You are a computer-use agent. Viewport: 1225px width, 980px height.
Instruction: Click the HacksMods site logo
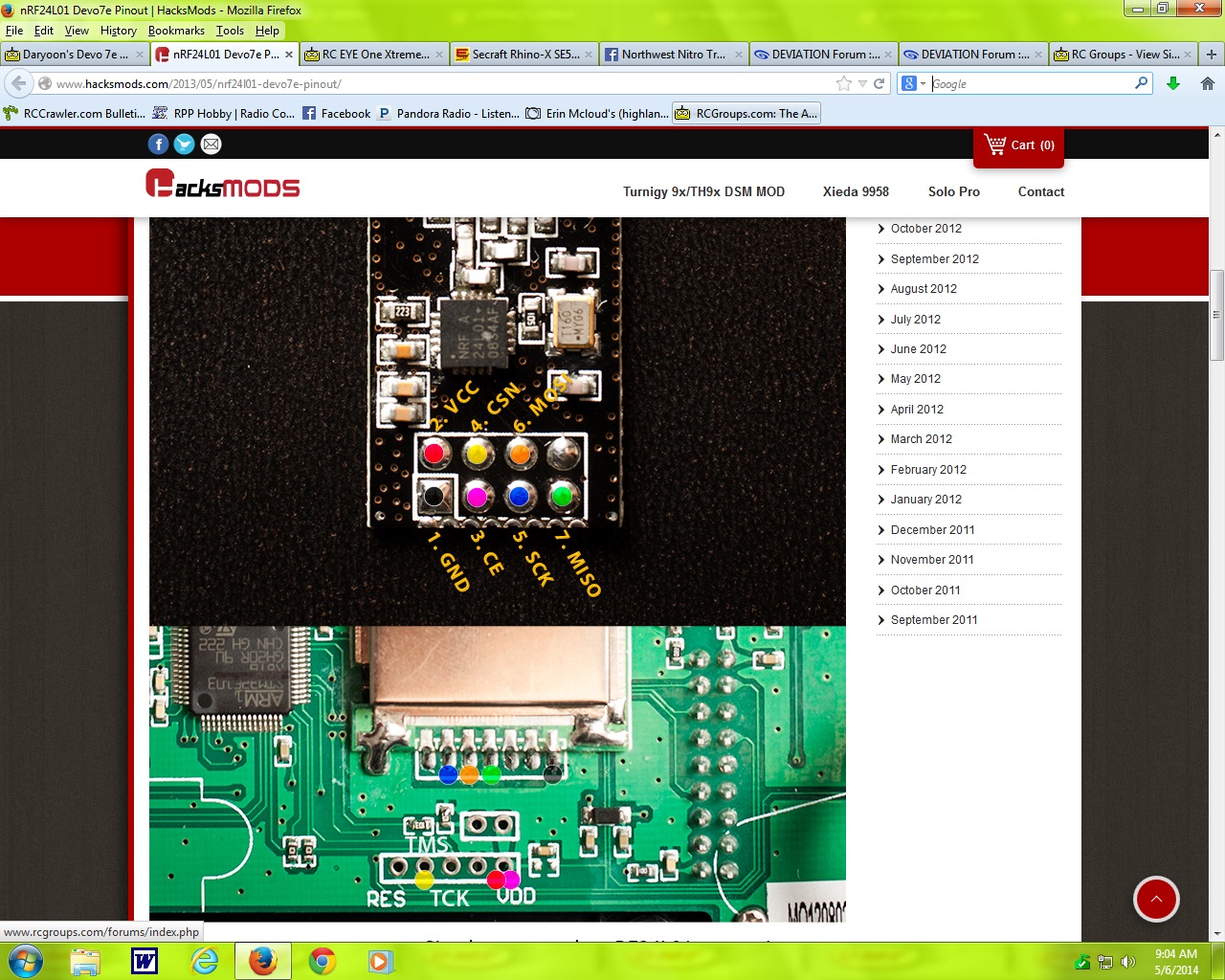222,184
